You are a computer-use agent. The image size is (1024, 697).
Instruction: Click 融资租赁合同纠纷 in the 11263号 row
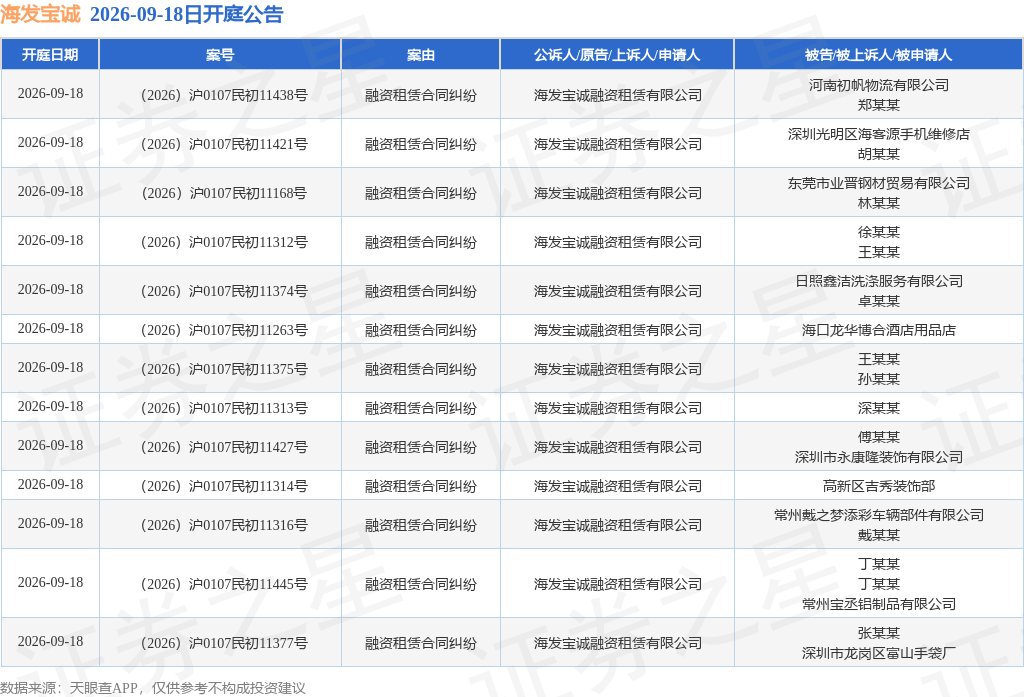click(421, 330)
